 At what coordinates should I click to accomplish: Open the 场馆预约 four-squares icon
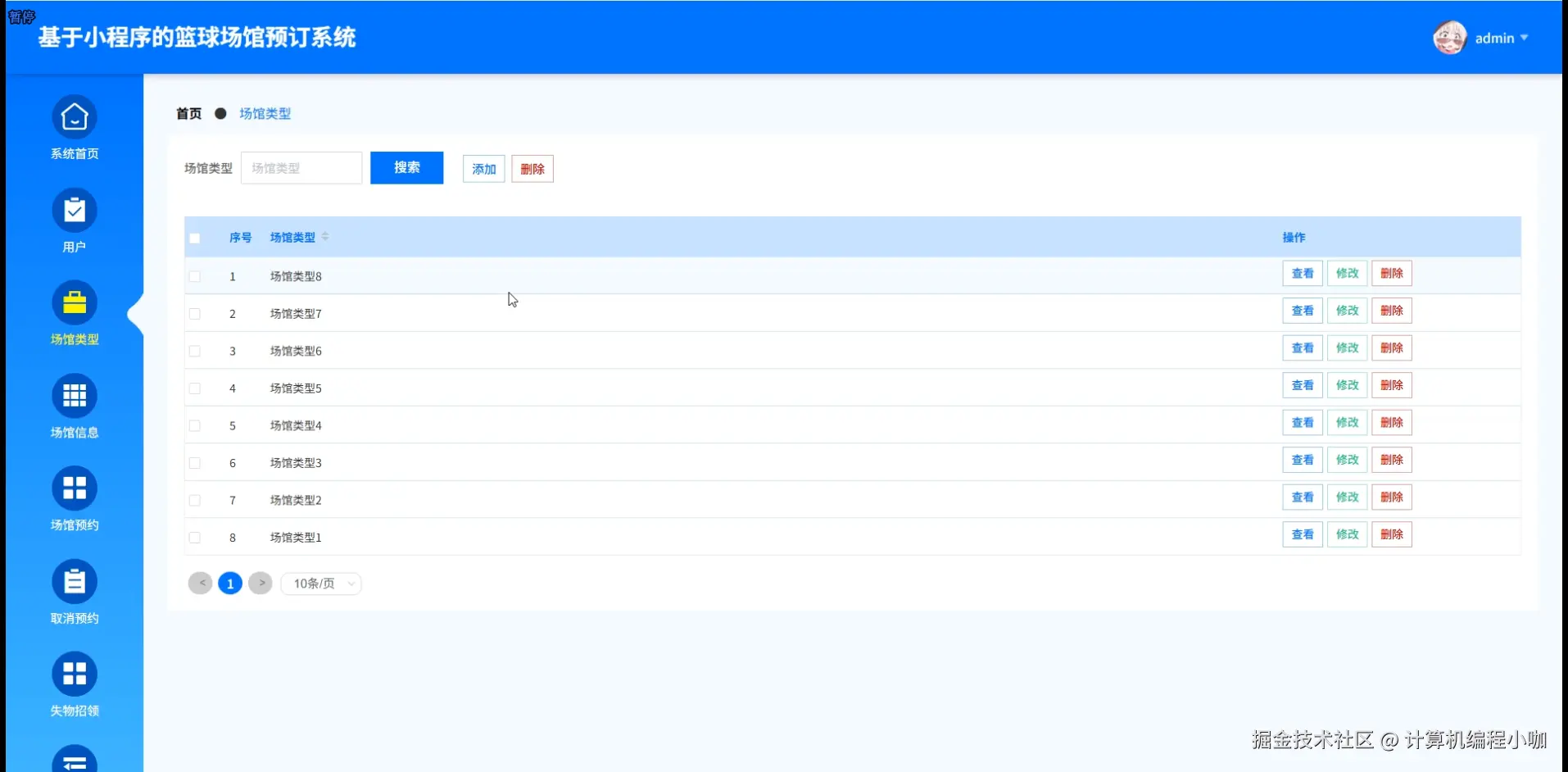pos(75,488)
